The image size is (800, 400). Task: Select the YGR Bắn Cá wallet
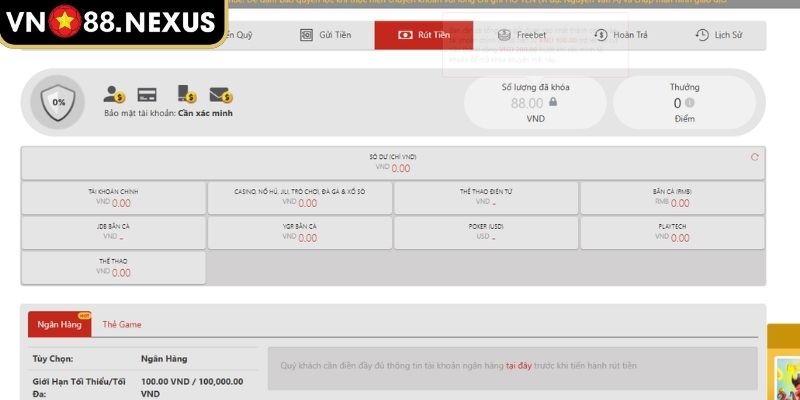coord(299,233)
